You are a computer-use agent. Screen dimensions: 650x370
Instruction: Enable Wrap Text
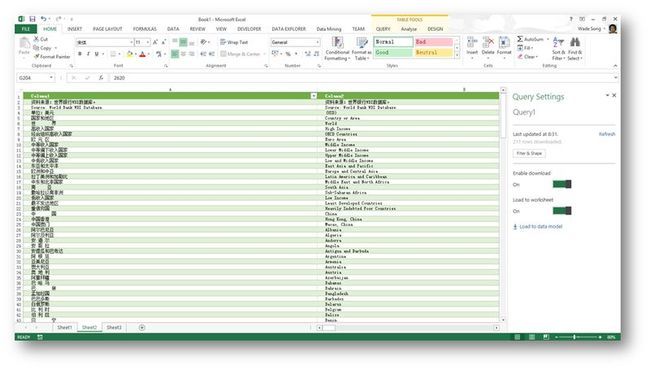click(x=234, y=42)
